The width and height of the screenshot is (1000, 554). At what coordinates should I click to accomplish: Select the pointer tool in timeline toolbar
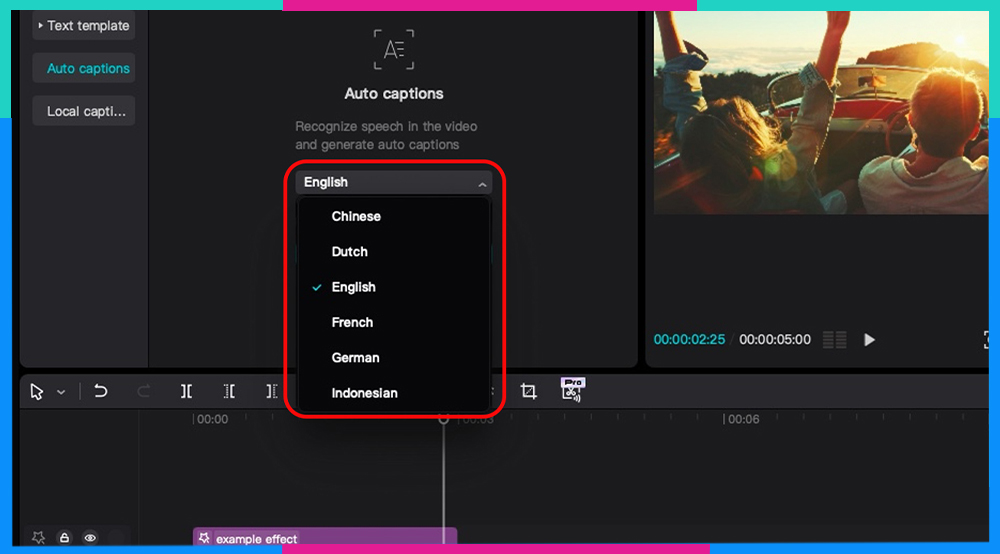pos(37,392)
